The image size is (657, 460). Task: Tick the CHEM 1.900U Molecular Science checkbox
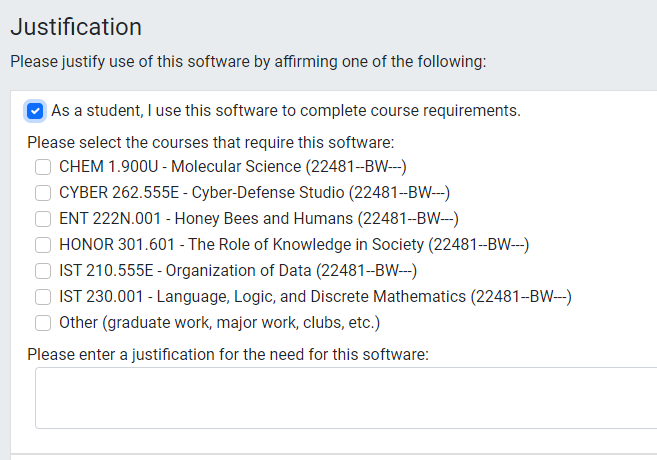click(43, 166)
